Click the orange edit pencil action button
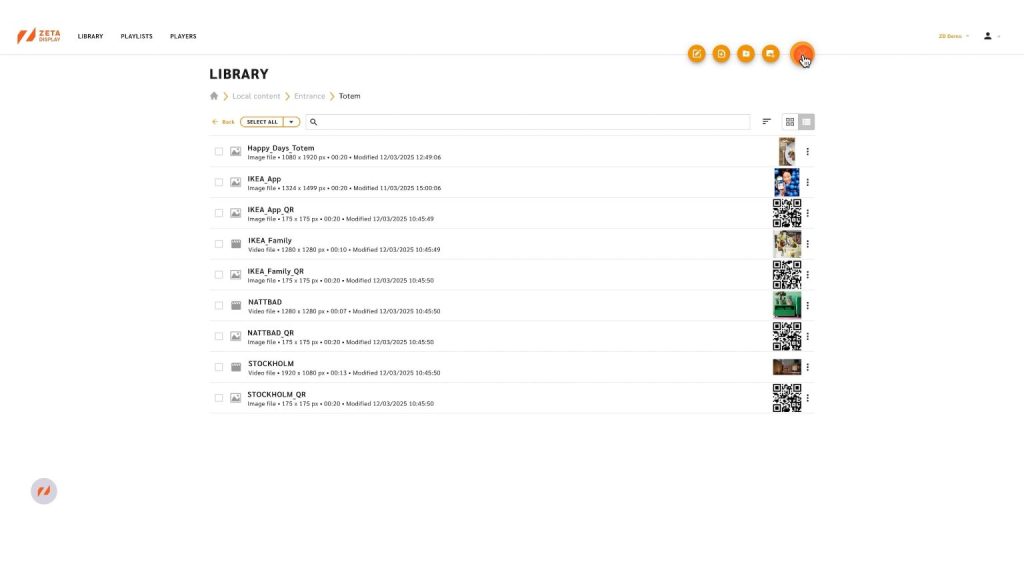The image size is (1024, 576). pyautogui.click(x=697, y=54)
